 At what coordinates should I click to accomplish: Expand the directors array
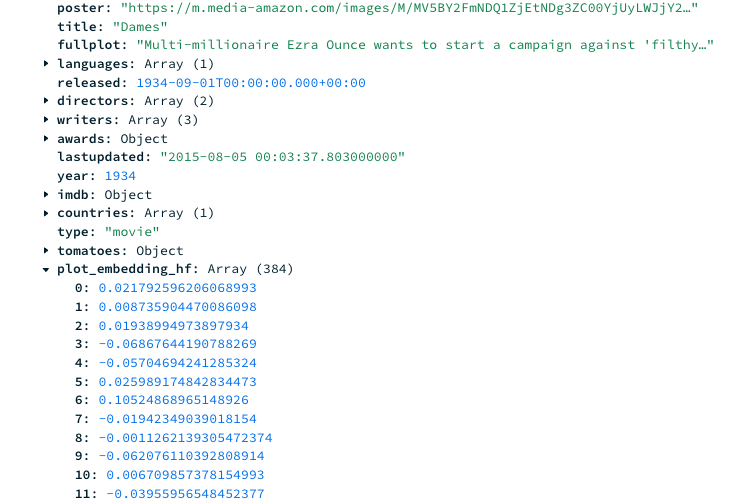[46, 101]
